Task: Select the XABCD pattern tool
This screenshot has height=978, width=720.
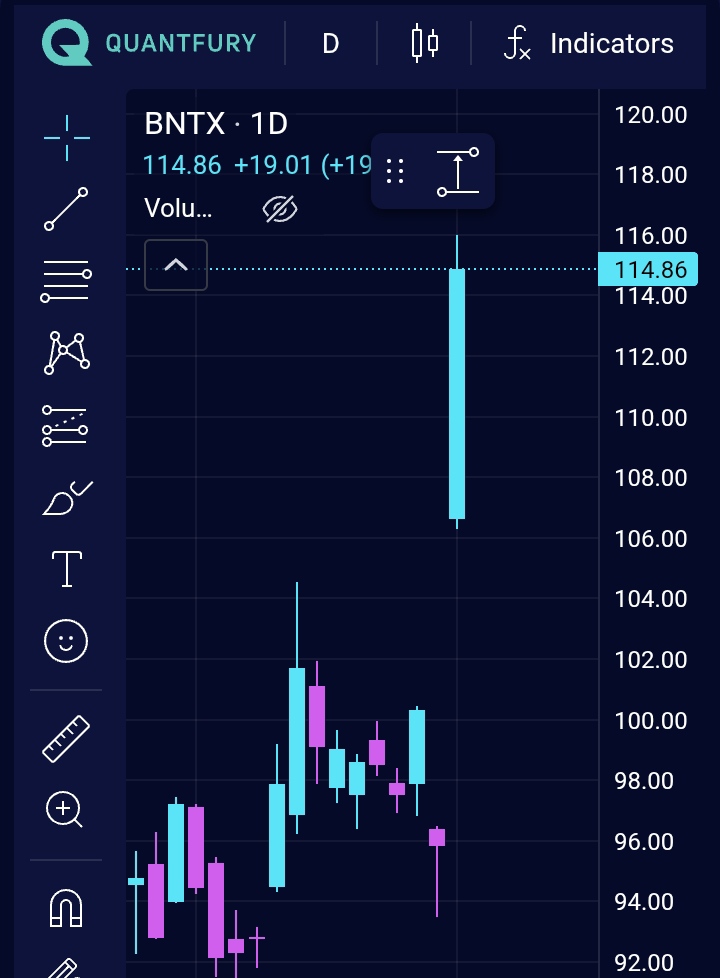Action: [67, 353]
